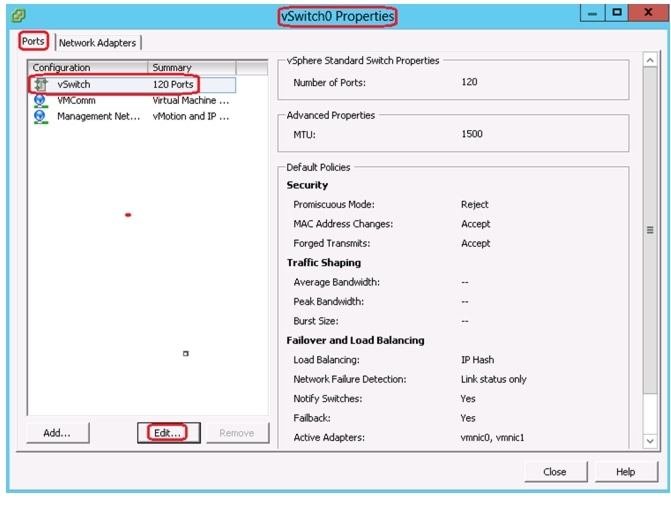The height and width of the screenshot is (513, 671).
Task: Click the VMComm port group globe icon
Action: coord(40,101)
